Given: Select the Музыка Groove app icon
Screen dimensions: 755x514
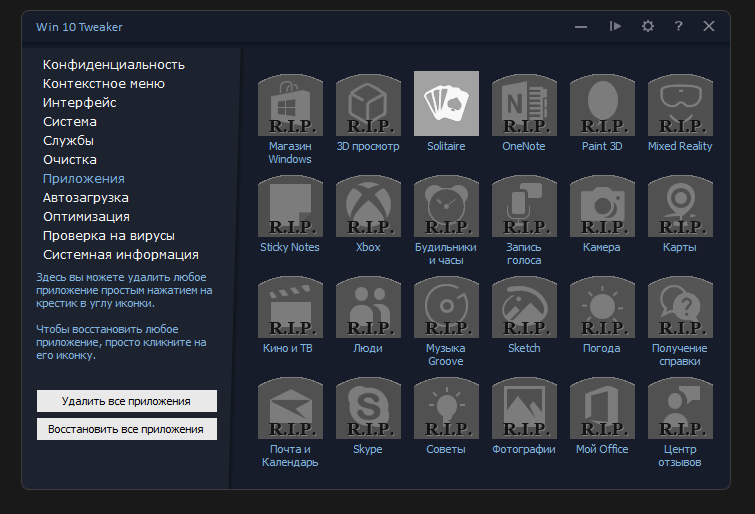Looking at the screenshot, I should click(x=446, y=307).
